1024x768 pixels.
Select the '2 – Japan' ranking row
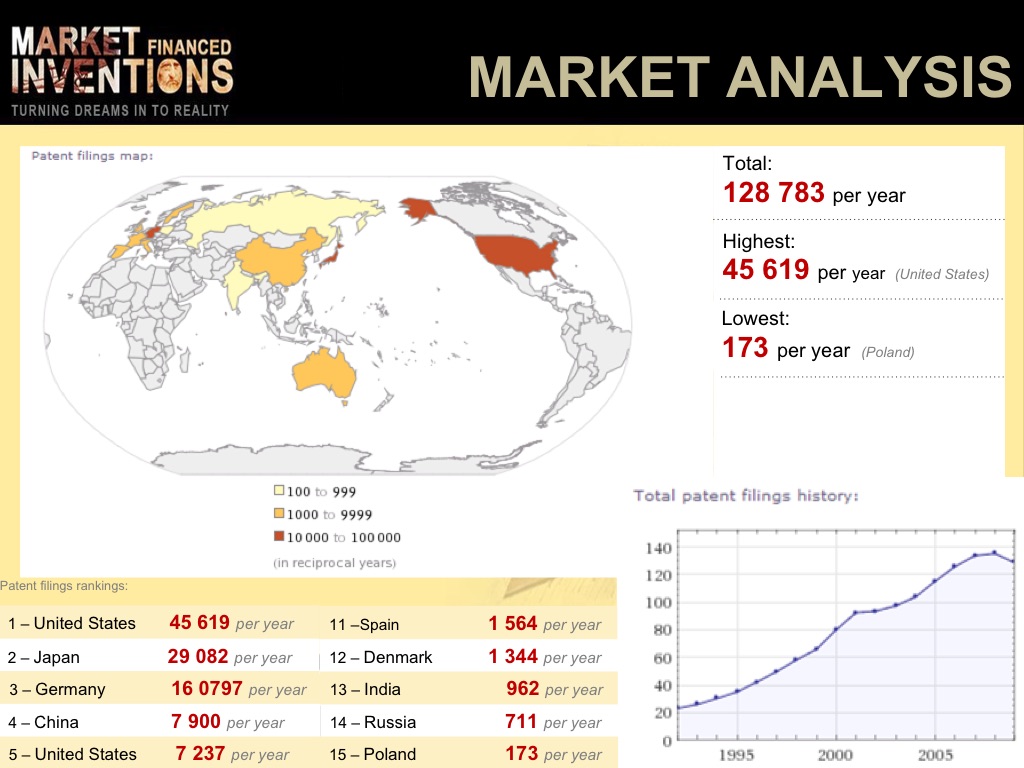(43, 657)
